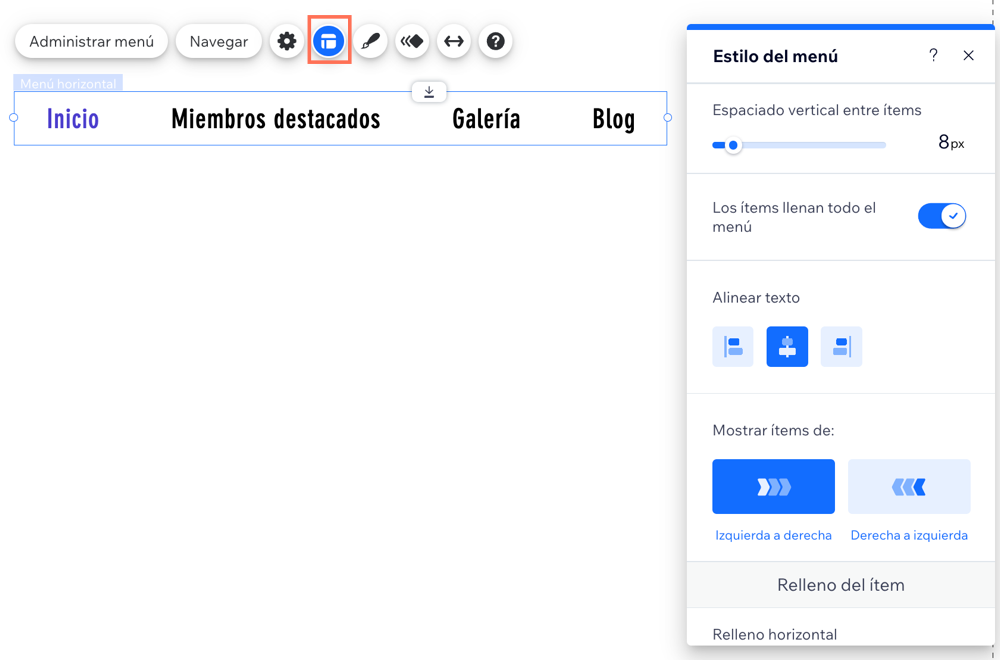
Task: Open the animation icon in the toolbar
Action: [x=412, y=41]
